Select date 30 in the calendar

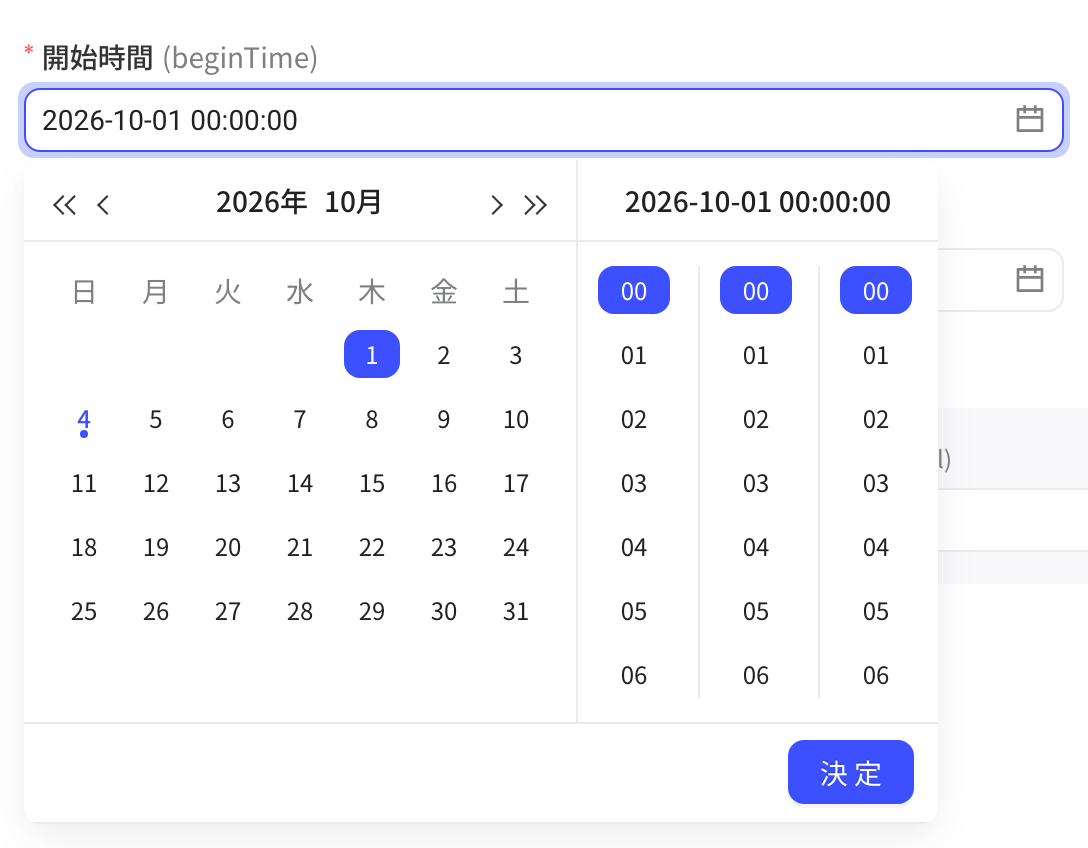444,611
